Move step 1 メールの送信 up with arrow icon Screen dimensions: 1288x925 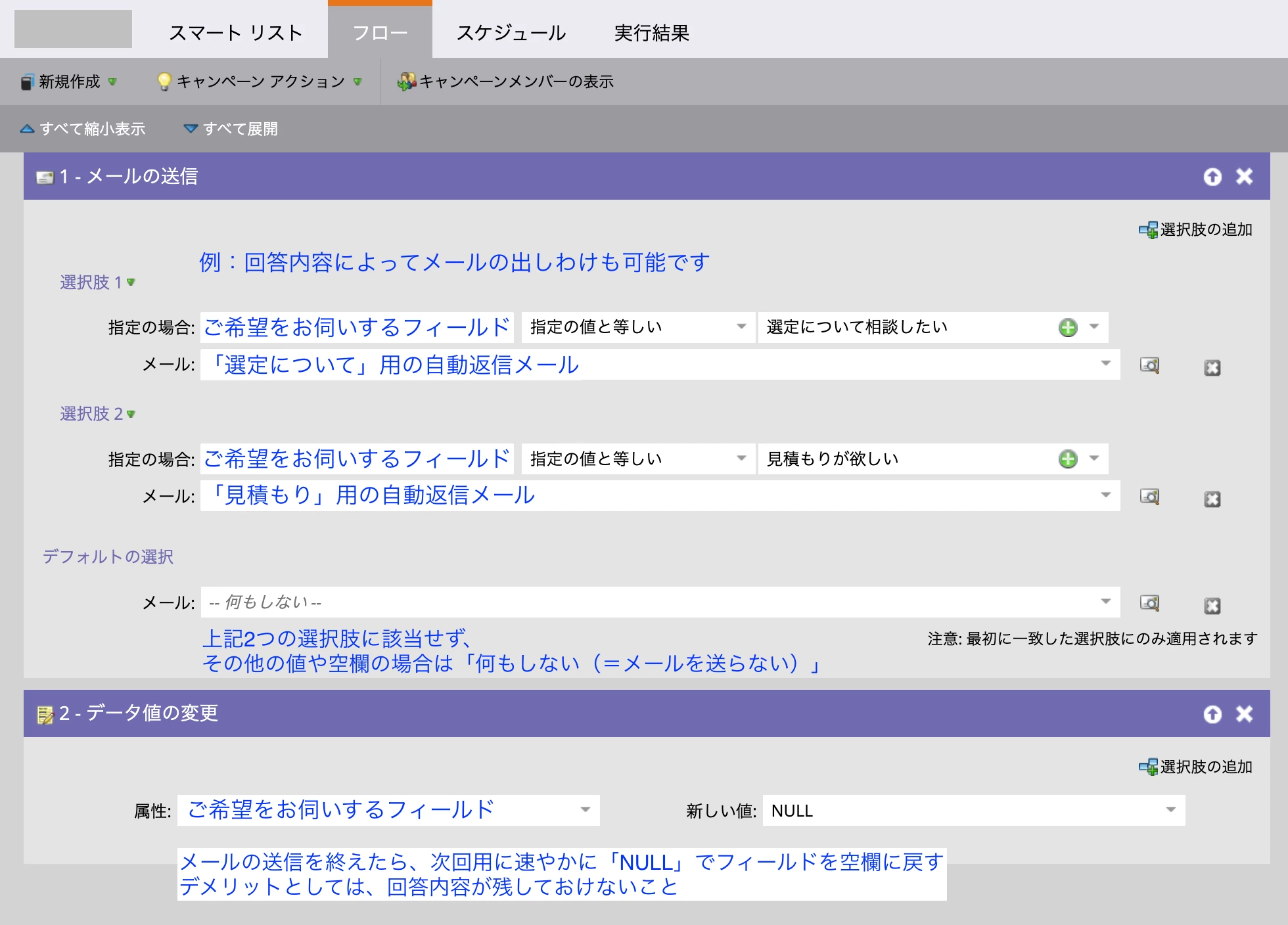[1212, 177]
